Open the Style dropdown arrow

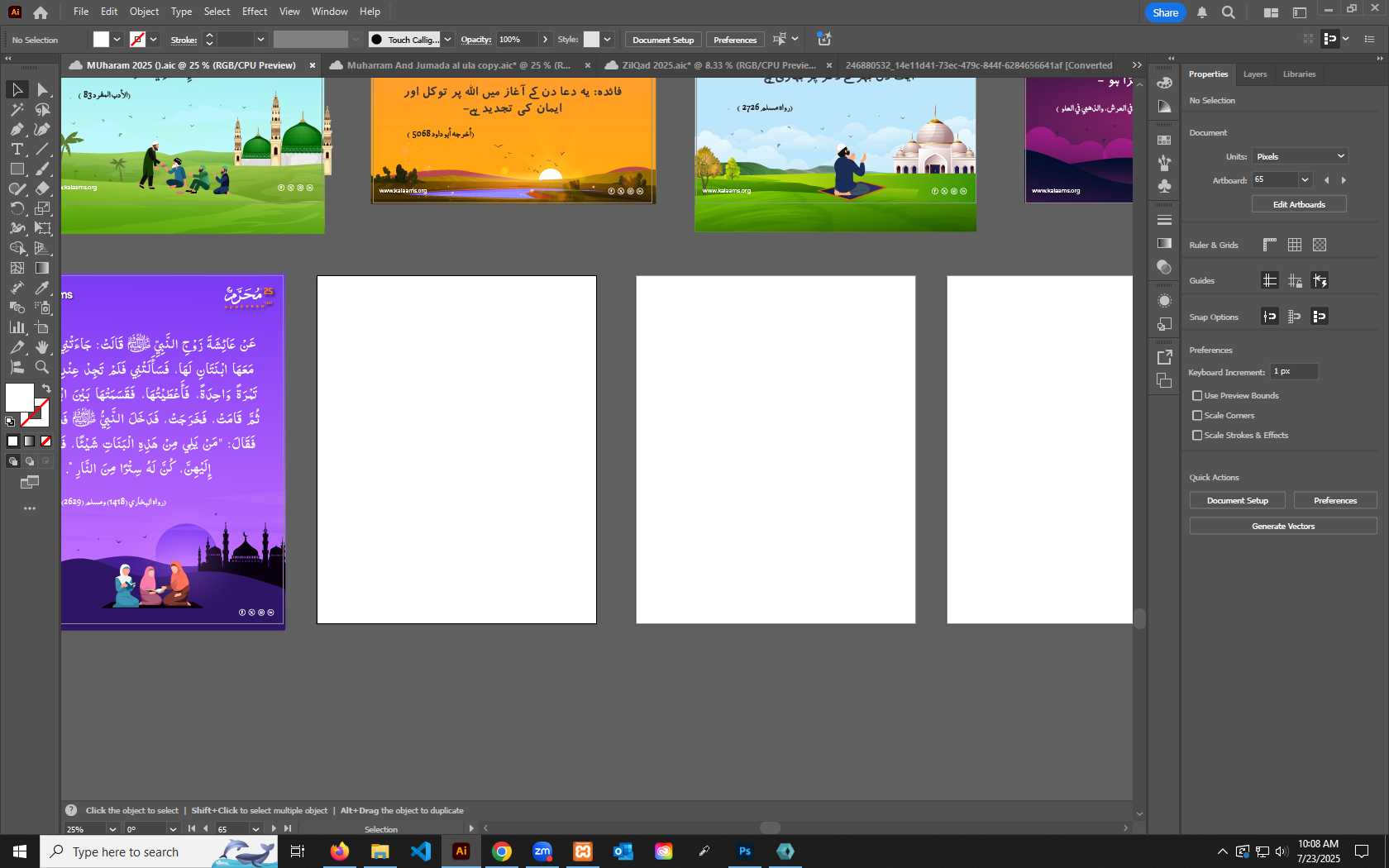click(x=607, y=40)
